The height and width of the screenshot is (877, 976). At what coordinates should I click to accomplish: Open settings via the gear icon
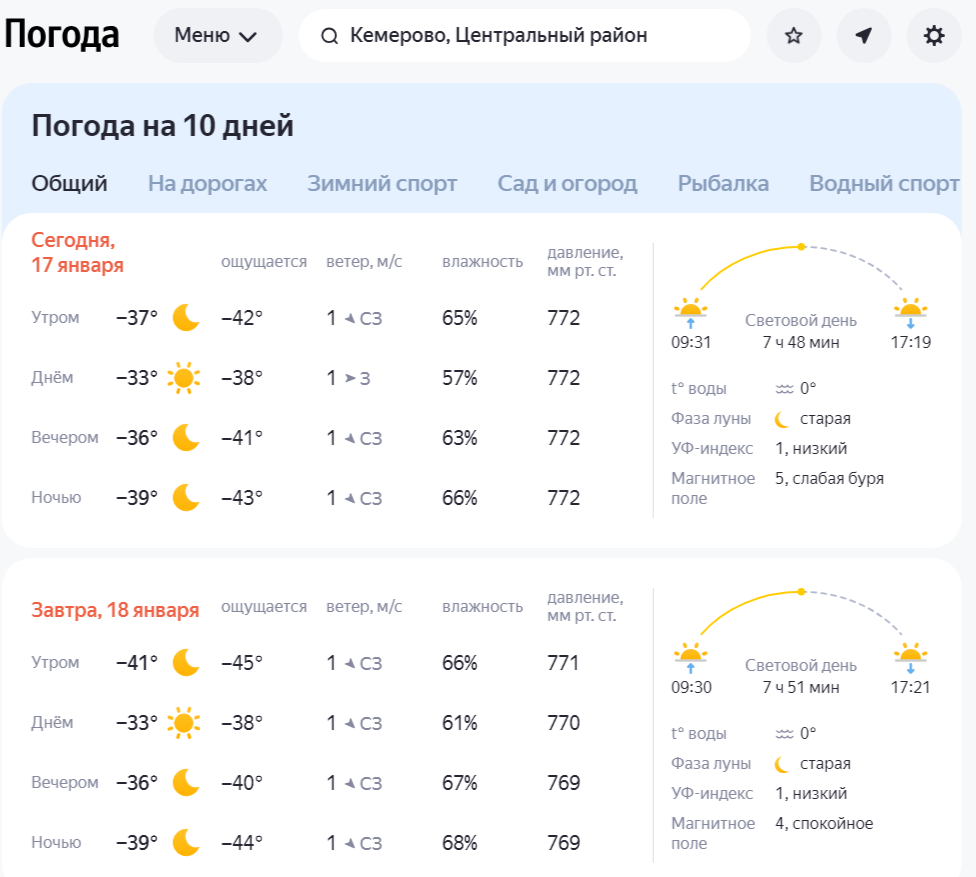click(933, 35)
